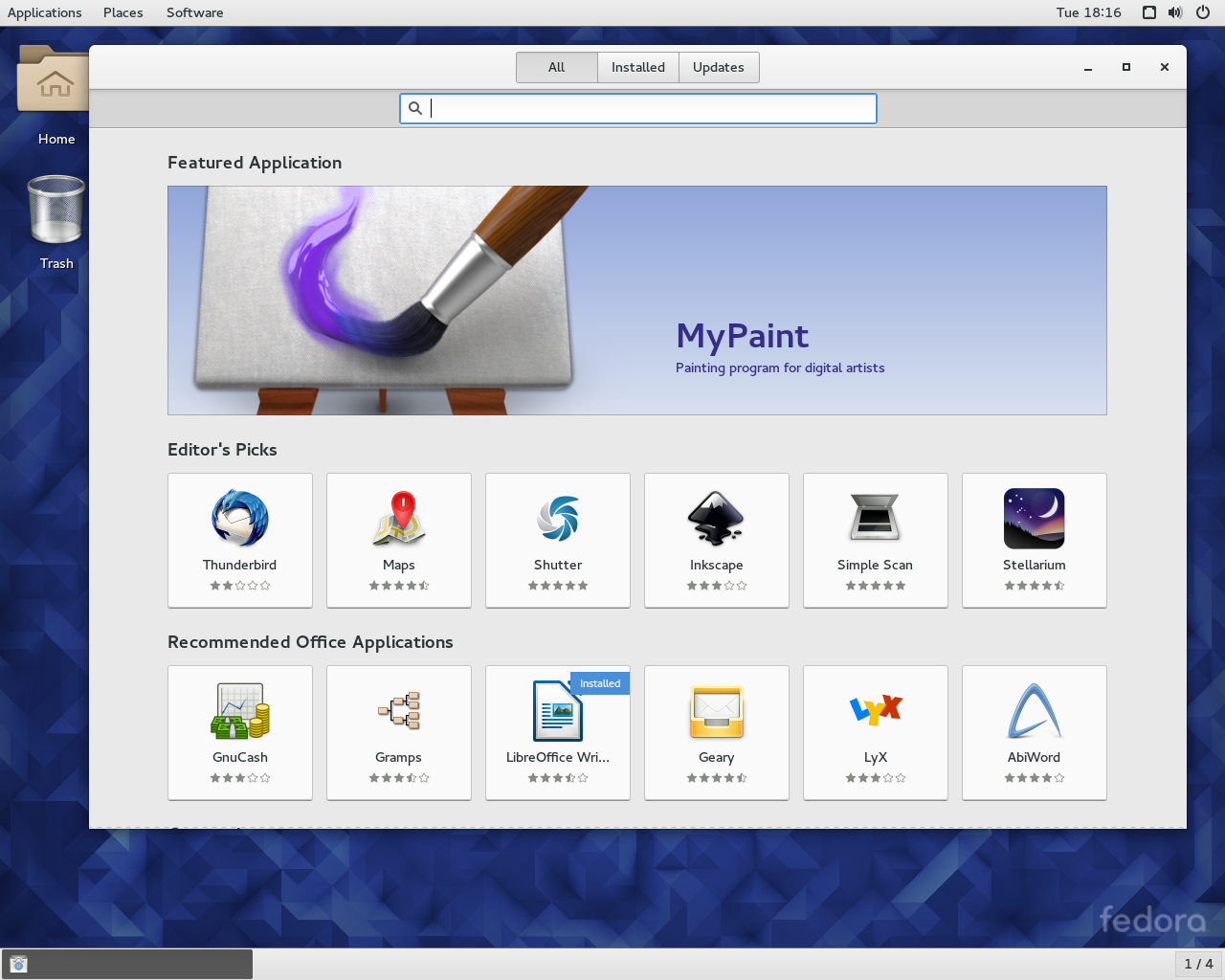1225x980 pixels.
Task: Open the Places menu
Action: 123,12
